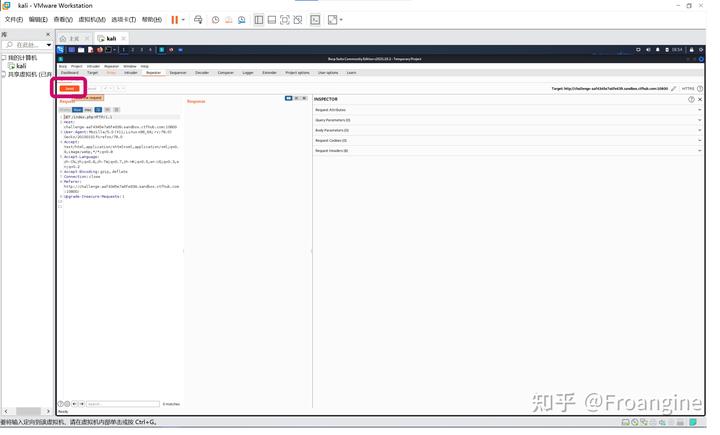The image size is (720, 435).
Task: Enter full screen mode icon in VMware toolbar
Action: (x=285, y=20)
